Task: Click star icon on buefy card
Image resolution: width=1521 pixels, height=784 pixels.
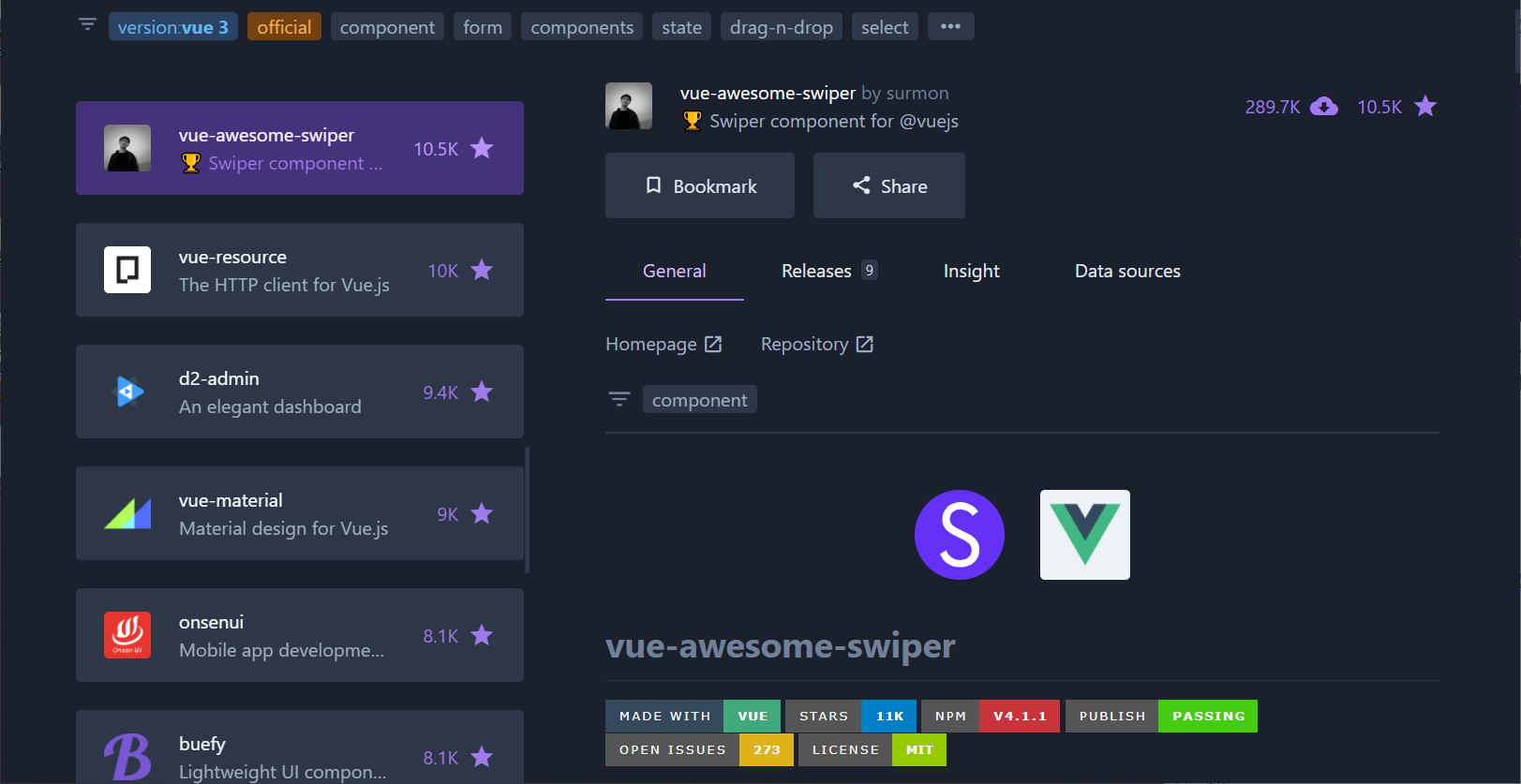Action: point(482,757)
